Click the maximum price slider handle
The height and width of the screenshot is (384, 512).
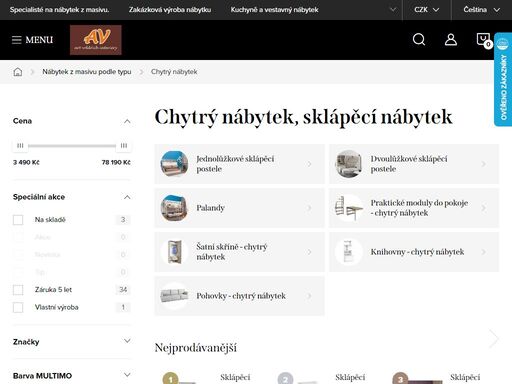(x=124, y=145)
